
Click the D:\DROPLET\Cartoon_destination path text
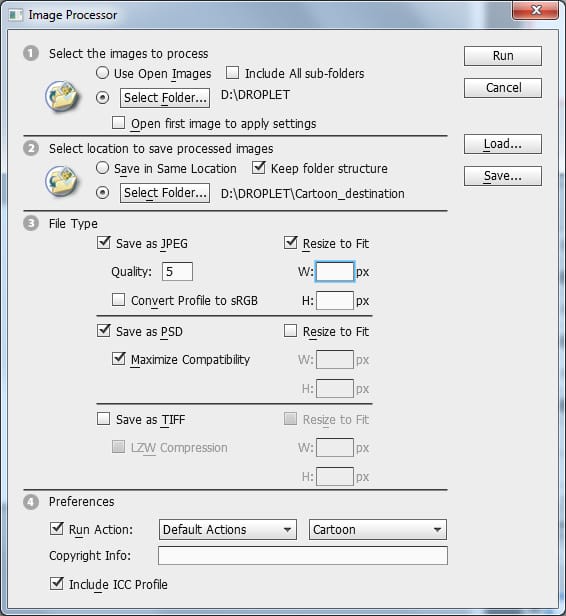(x=313, y=193)
